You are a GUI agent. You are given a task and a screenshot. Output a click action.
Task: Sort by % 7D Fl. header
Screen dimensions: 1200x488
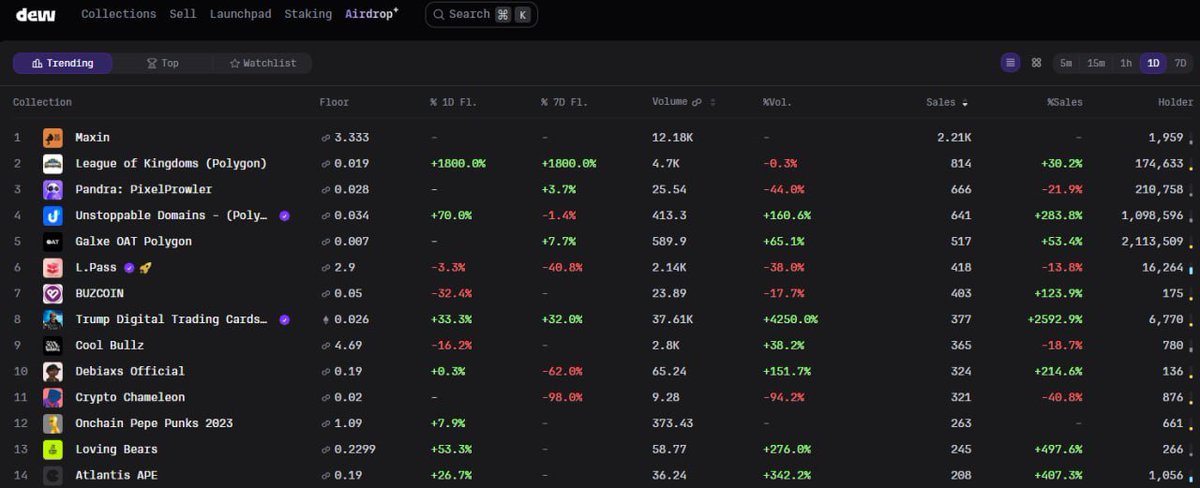[x=564, y=102]
